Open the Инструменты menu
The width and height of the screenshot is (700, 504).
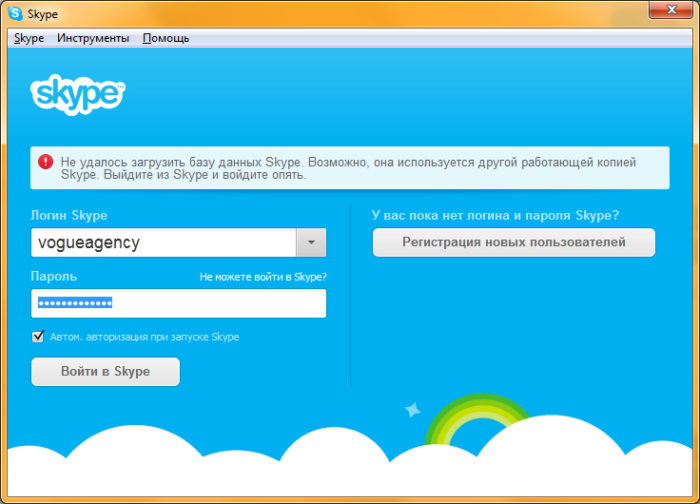(93, 38)
